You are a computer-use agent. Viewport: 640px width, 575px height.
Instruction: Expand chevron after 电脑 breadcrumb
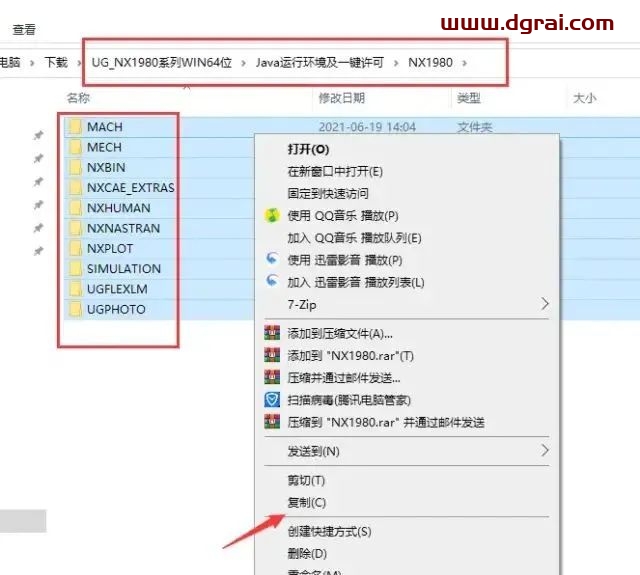(32, 63)
